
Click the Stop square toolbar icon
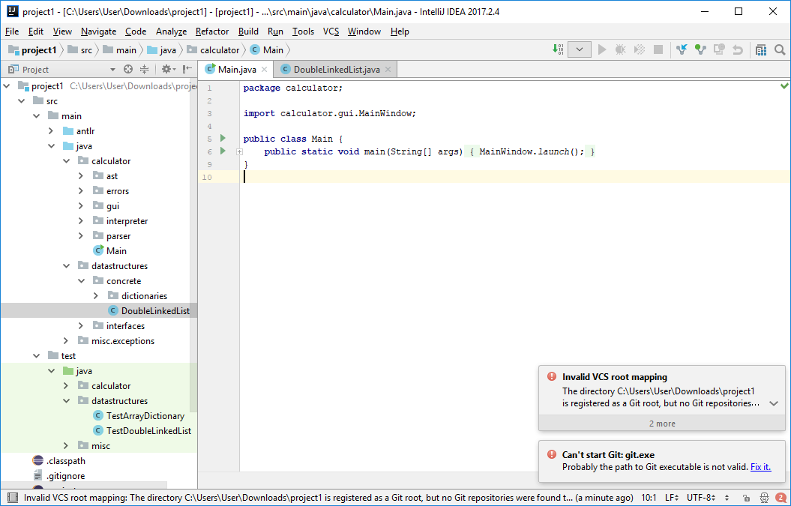pos(658,49)
